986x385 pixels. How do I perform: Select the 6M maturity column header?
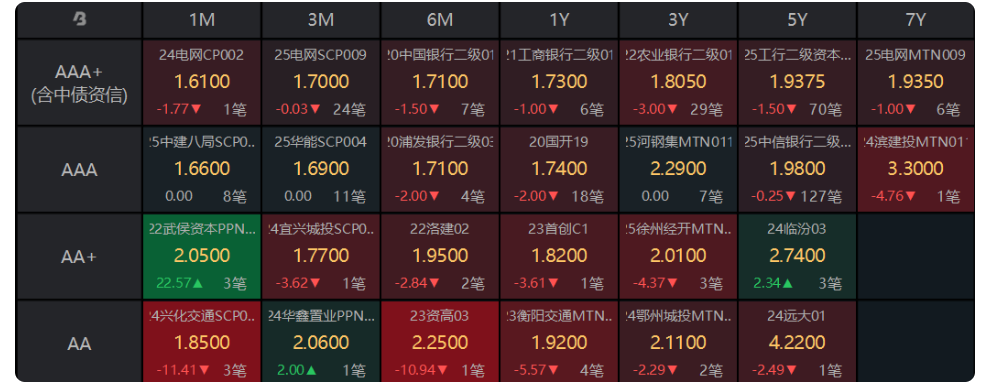440,20
